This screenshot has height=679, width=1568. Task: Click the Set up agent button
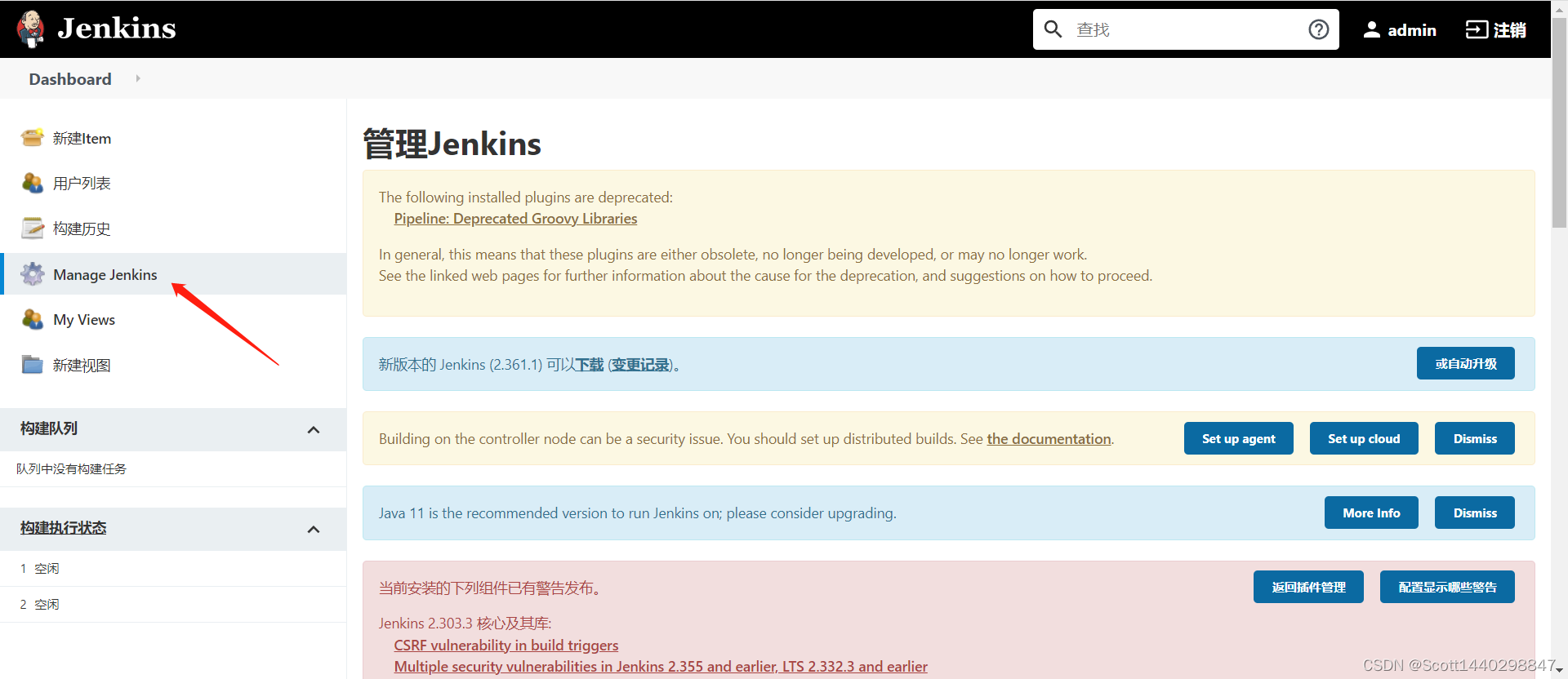click(1239, 438)
